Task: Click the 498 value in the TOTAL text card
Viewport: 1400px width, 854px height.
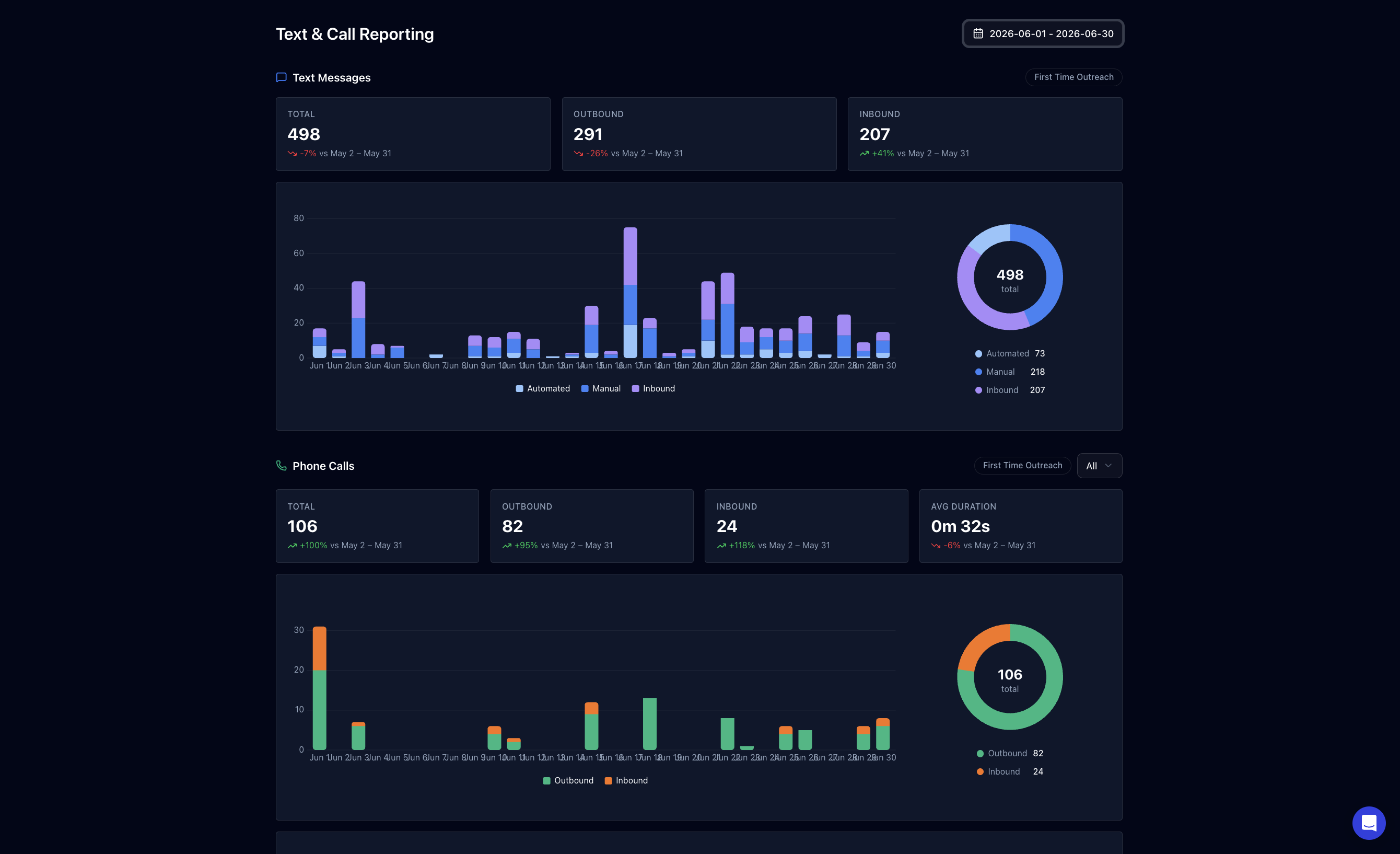Action: point(304,134)
